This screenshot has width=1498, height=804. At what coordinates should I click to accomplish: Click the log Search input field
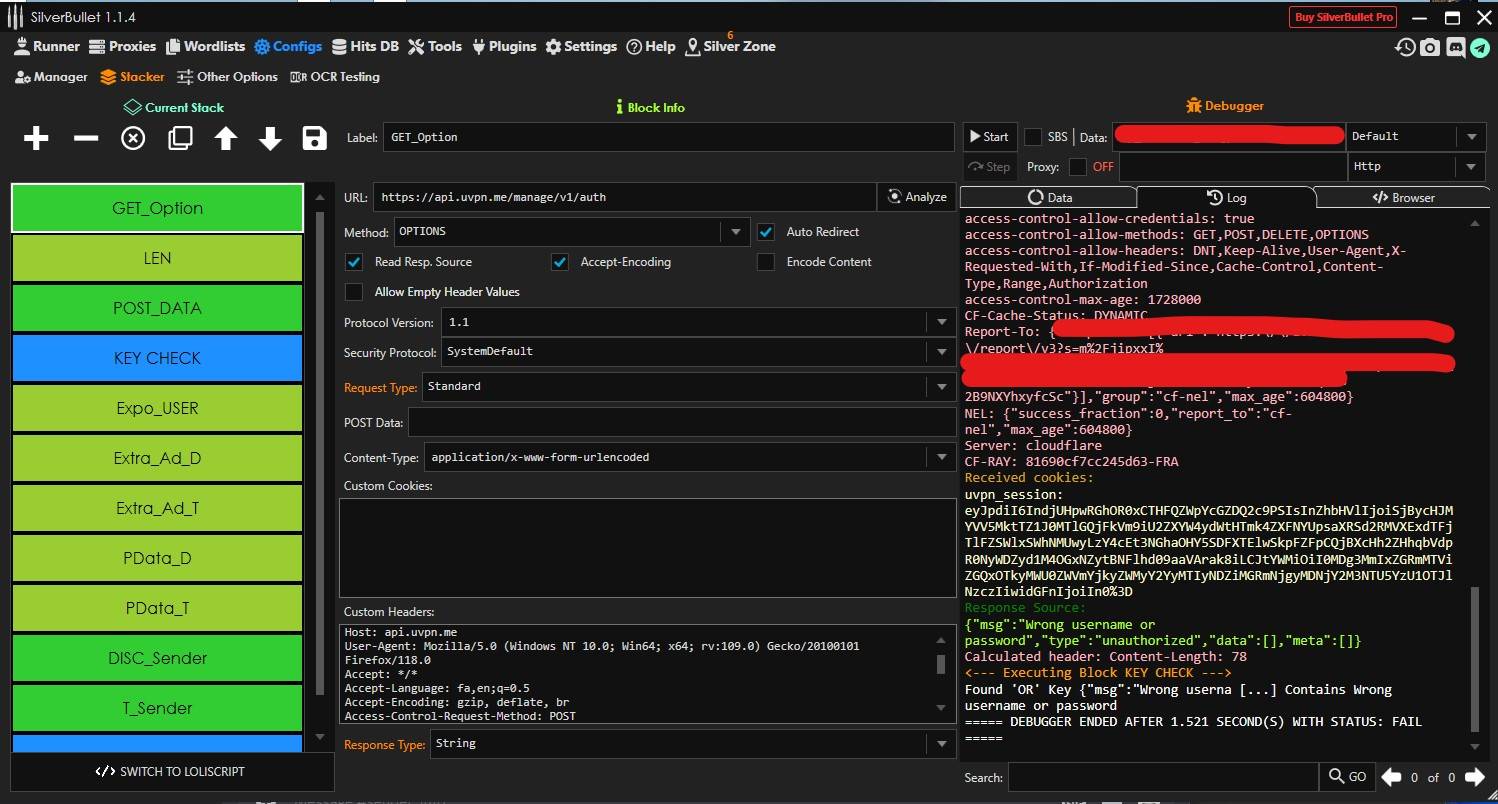1163,777
